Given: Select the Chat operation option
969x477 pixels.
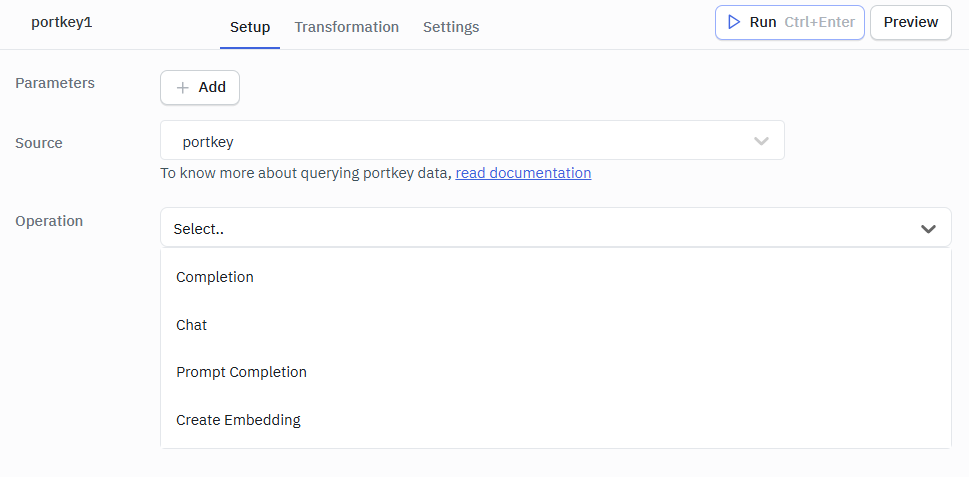Looking at the screenshot, I should point(556,325).
